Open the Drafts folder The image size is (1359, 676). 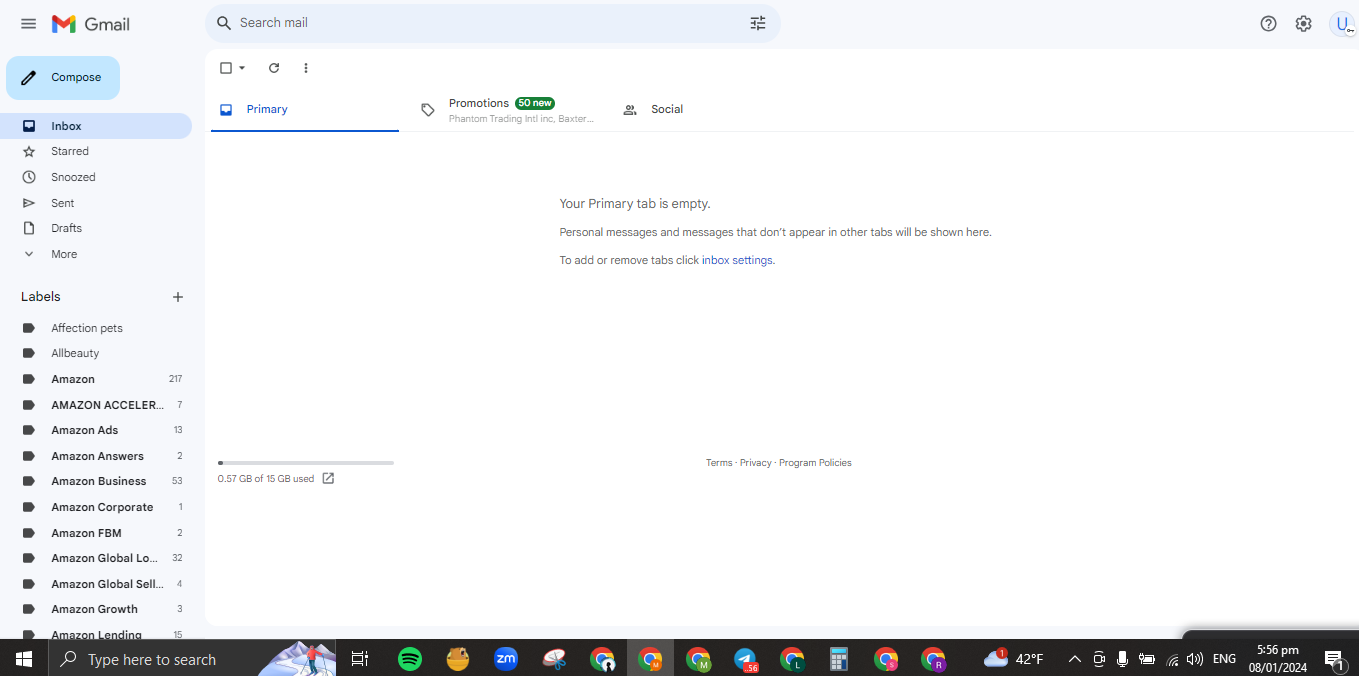[x=96, y=228]
